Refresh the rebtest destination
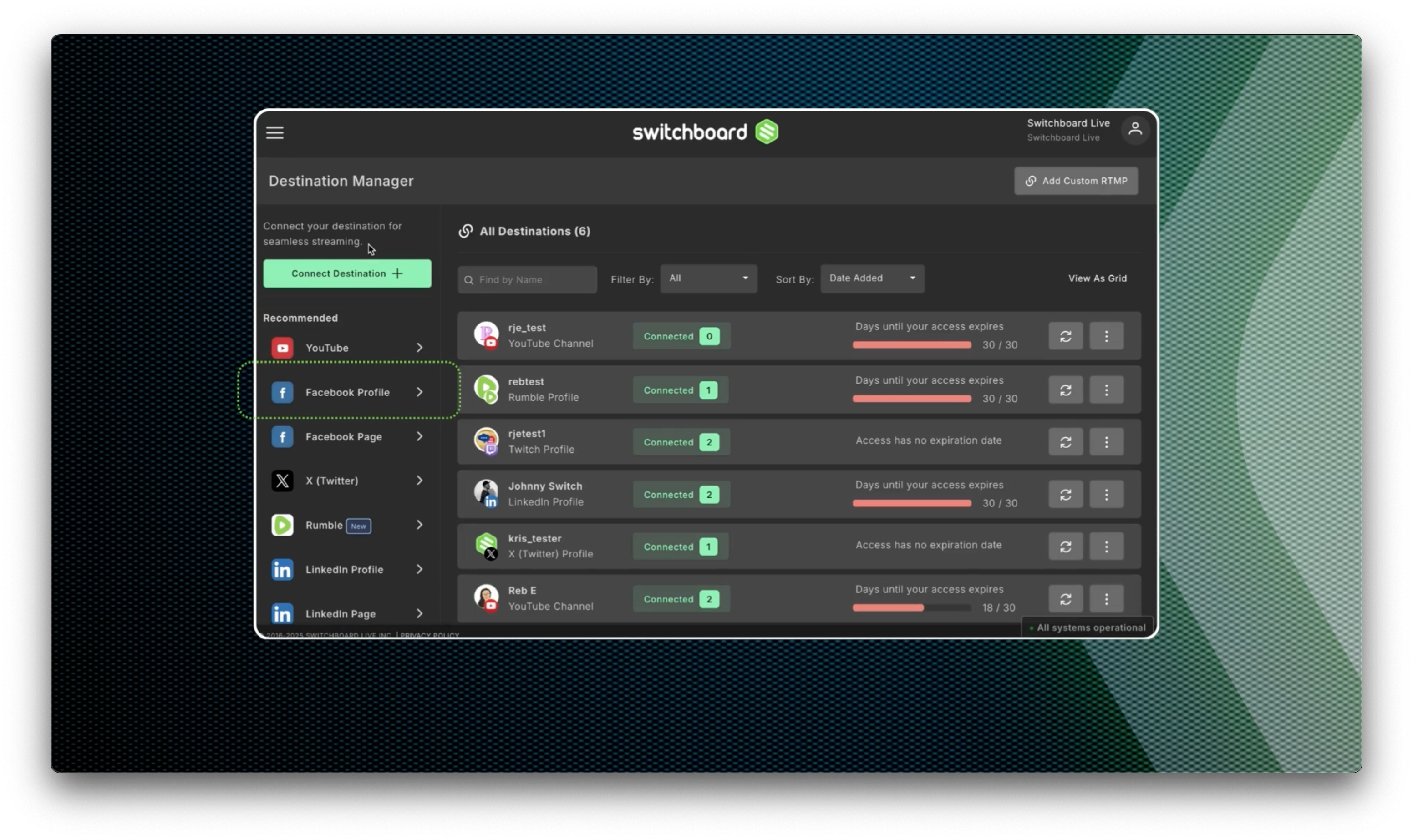The height and width of the screenshot is (840, 1413). 1065,390
